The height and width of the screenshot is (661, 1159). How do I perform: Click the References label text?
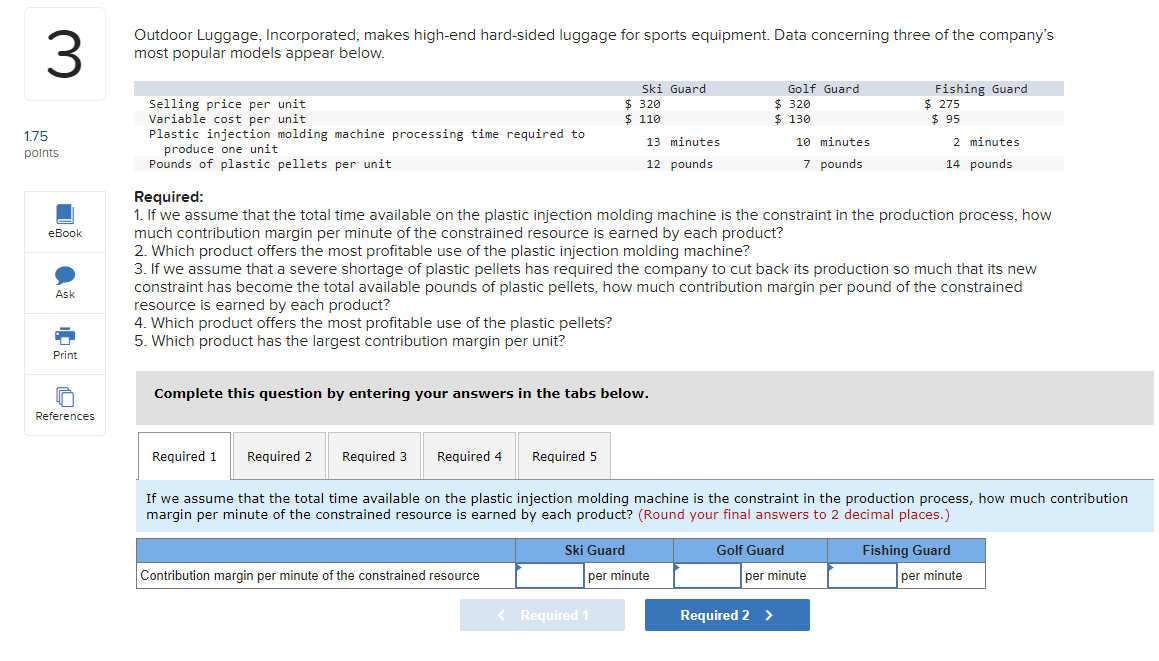pos(65,416)
